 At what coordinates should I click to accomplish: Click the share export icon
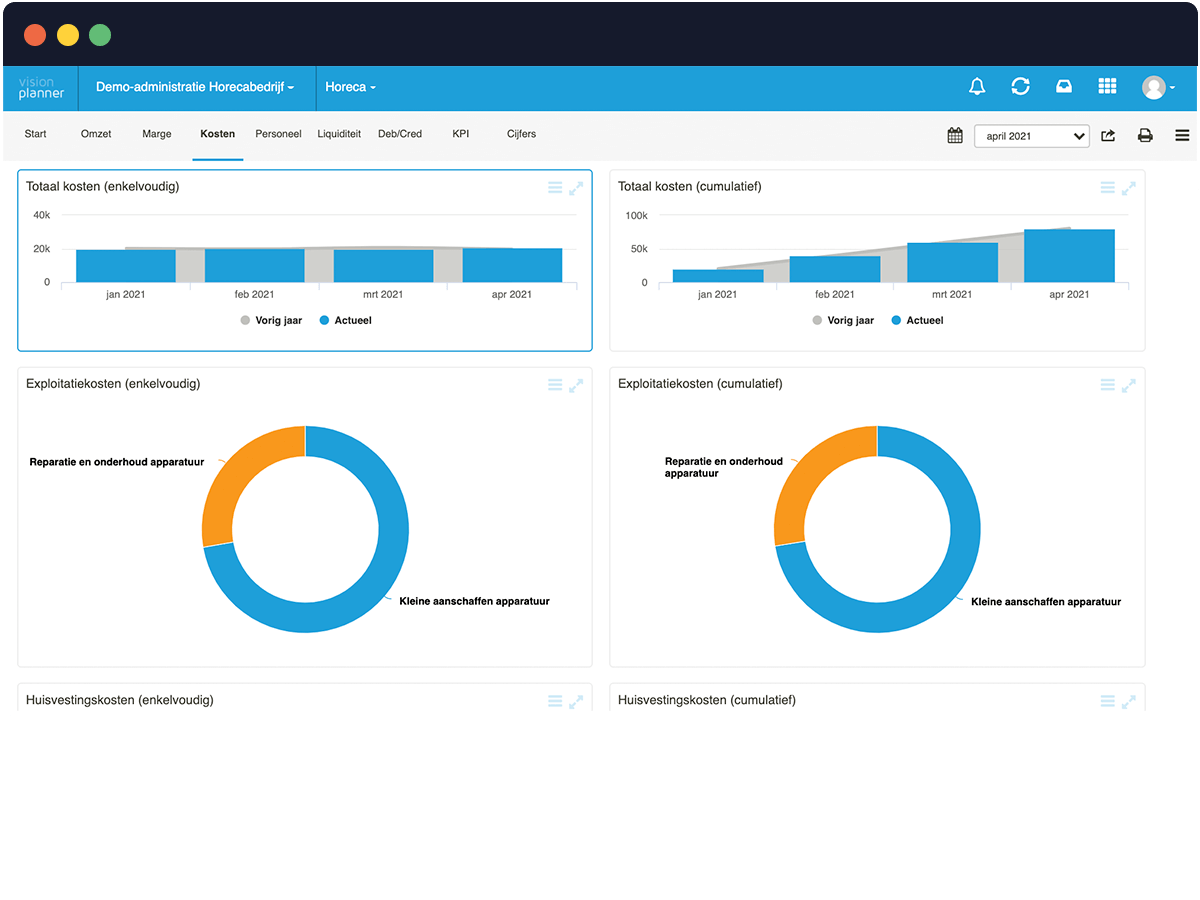[x=1108, y=136]
